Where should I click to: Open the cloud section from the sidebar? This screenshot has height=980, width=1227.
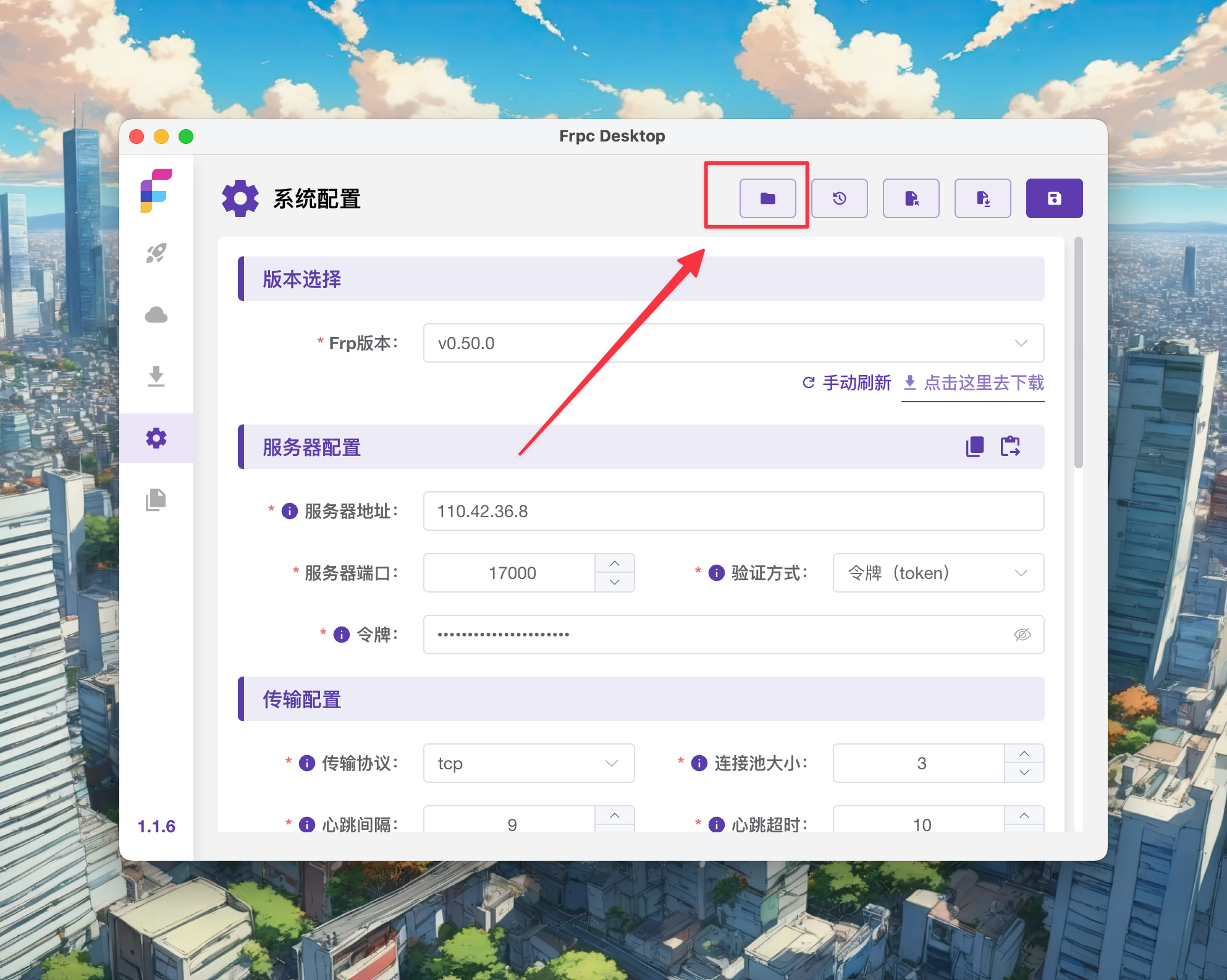pyautogui.click(x=156, y=315)
